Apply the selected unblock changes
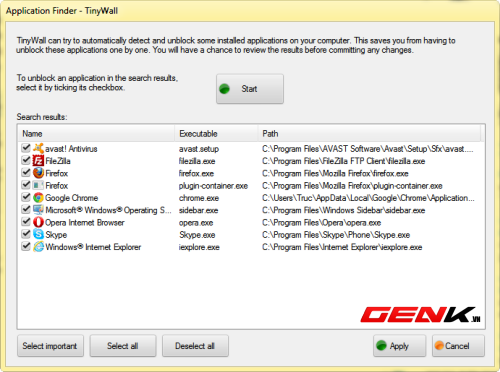The image size is (500, 372). (x=399, y=346)
